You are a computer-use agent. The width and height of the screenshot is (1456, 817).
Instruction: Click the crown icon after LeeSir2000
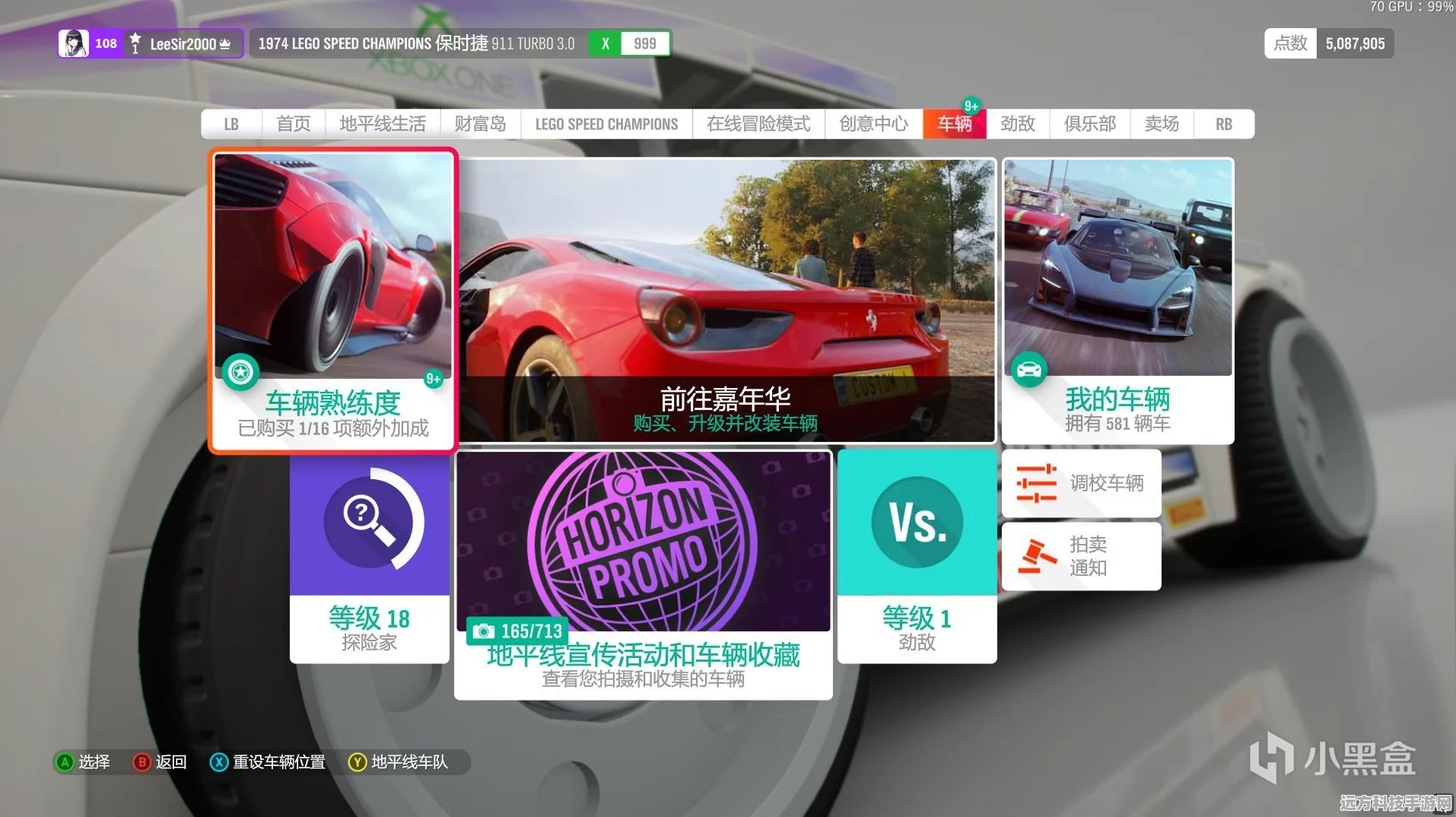pyautogui.click(x=225, y=44)
